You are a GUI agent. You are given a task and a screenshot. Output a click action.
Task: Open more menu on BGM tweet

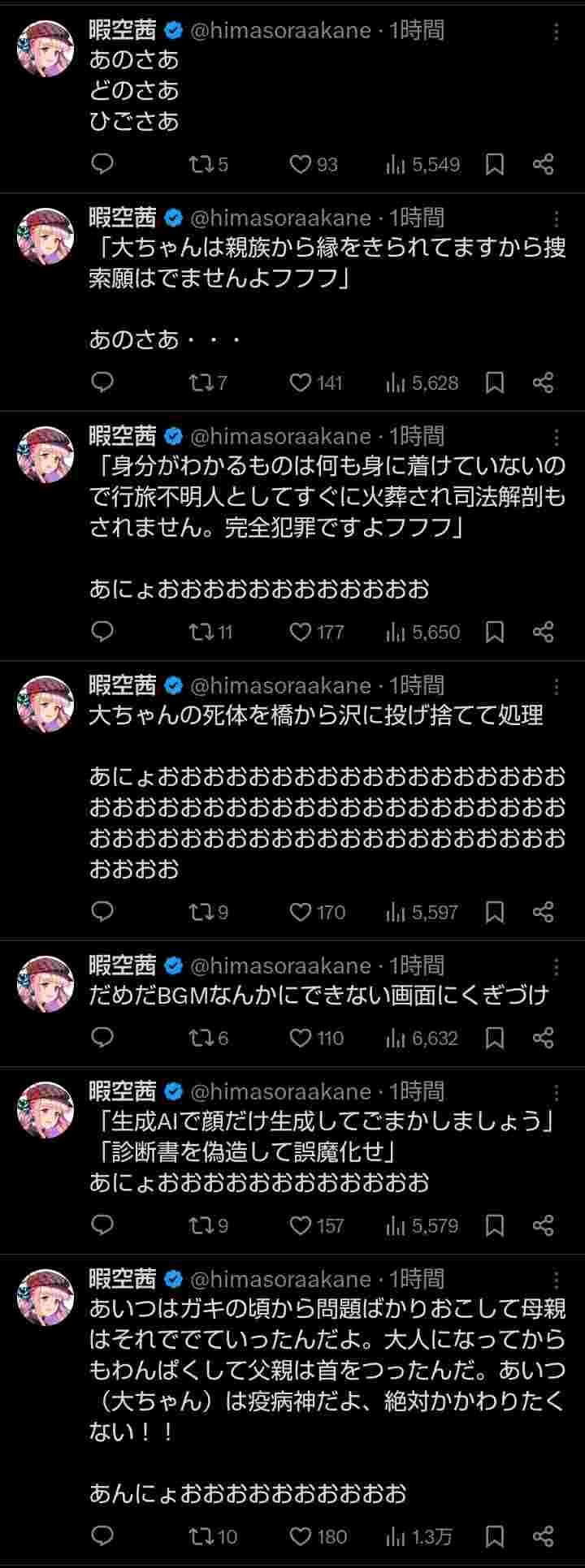pos(557,966)
